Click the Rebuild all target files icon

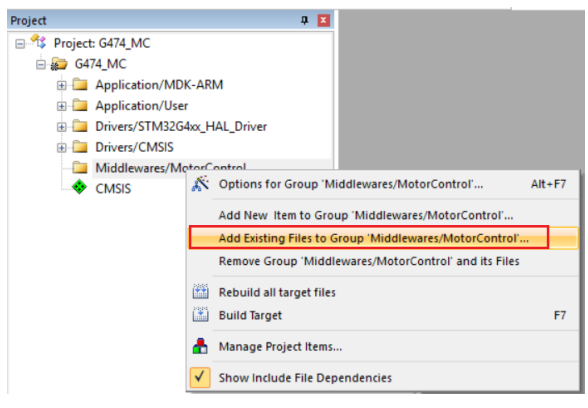pyautogui.click(x=200, y=291)
